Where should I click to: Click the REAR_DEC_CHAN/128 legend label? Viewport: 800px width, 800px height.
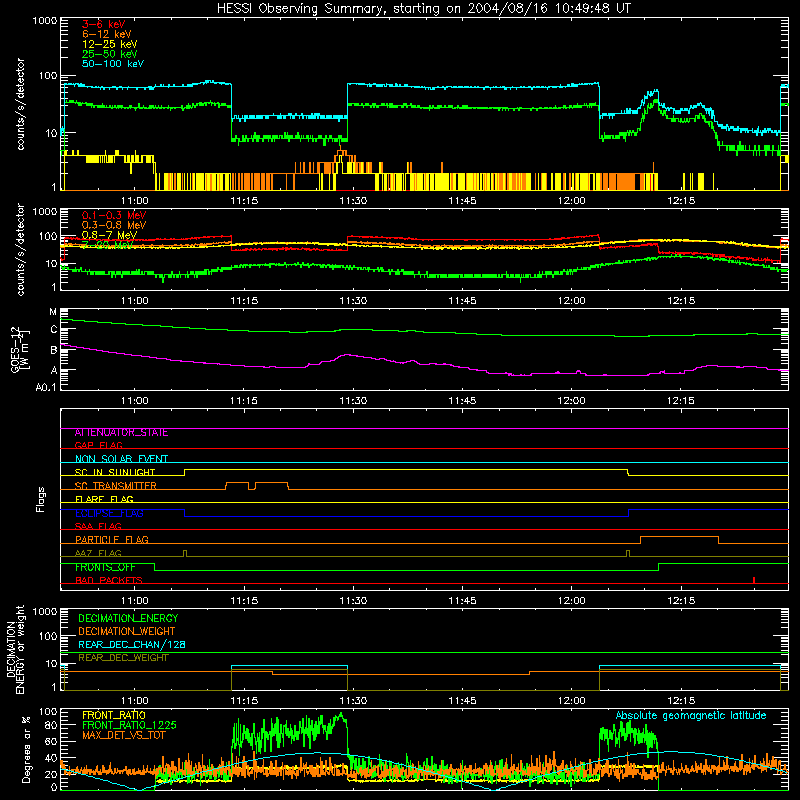[x=132, y=644]
